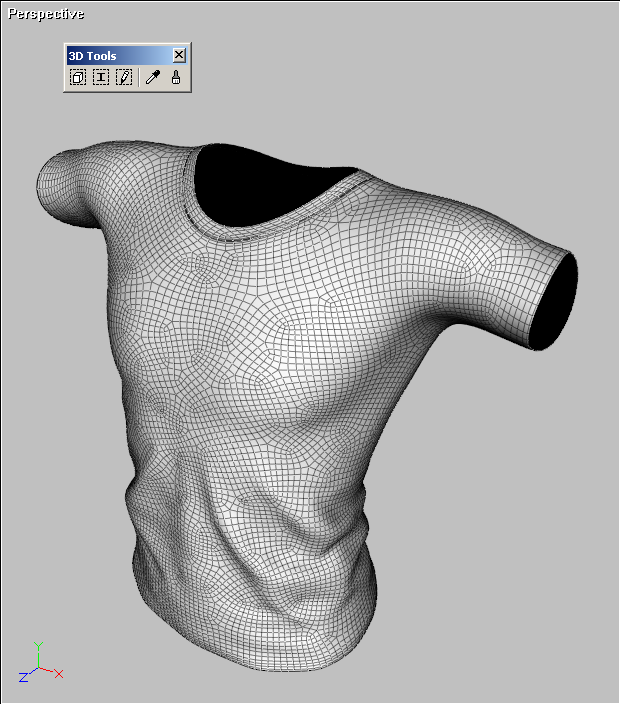Screen dimensions: 620x704
Task: Click the blue Z axis on gizmo
Action: point(25,677)
